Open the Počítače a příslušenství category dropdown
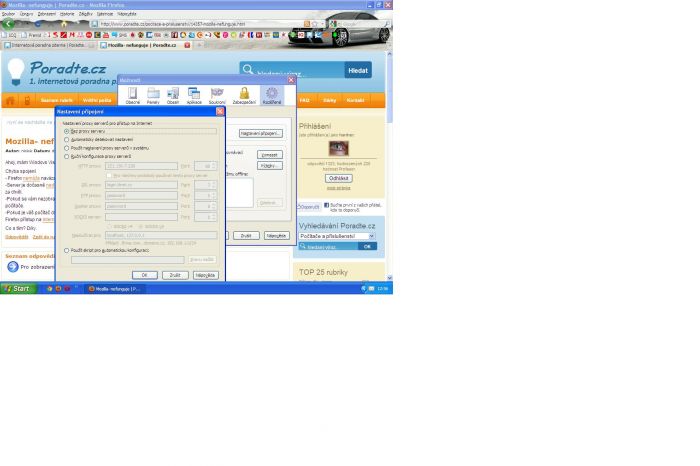The height and width of the screenshot is (466, 700). coord(337,236)
